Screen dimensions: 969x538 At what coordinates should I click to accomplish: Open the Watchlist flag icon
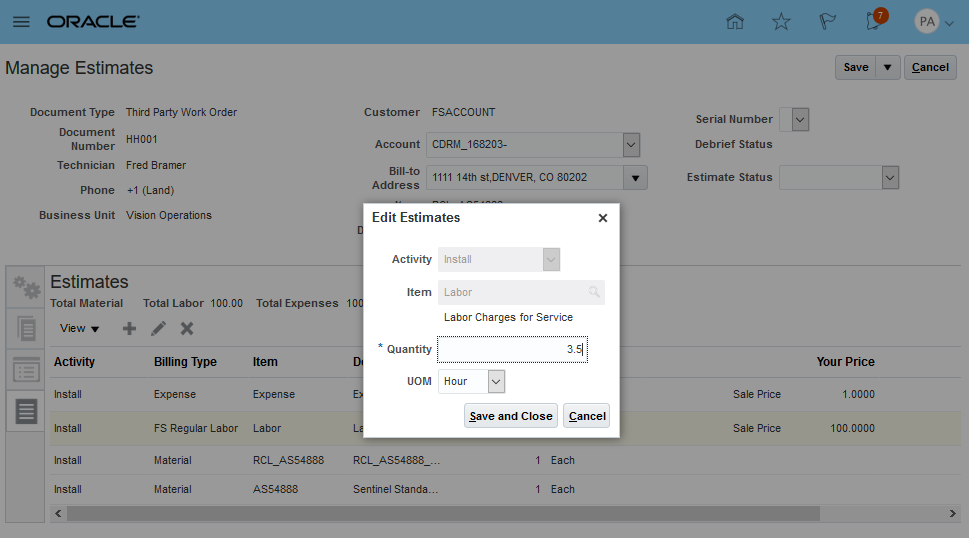point(828,22)
